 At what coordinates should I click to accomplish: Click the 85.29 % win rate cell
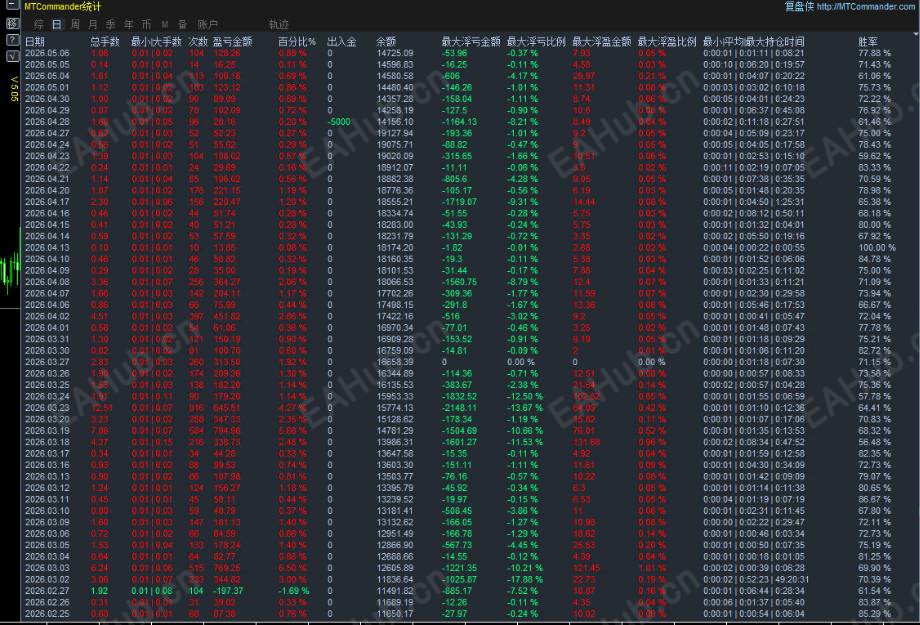click(874, 614)
